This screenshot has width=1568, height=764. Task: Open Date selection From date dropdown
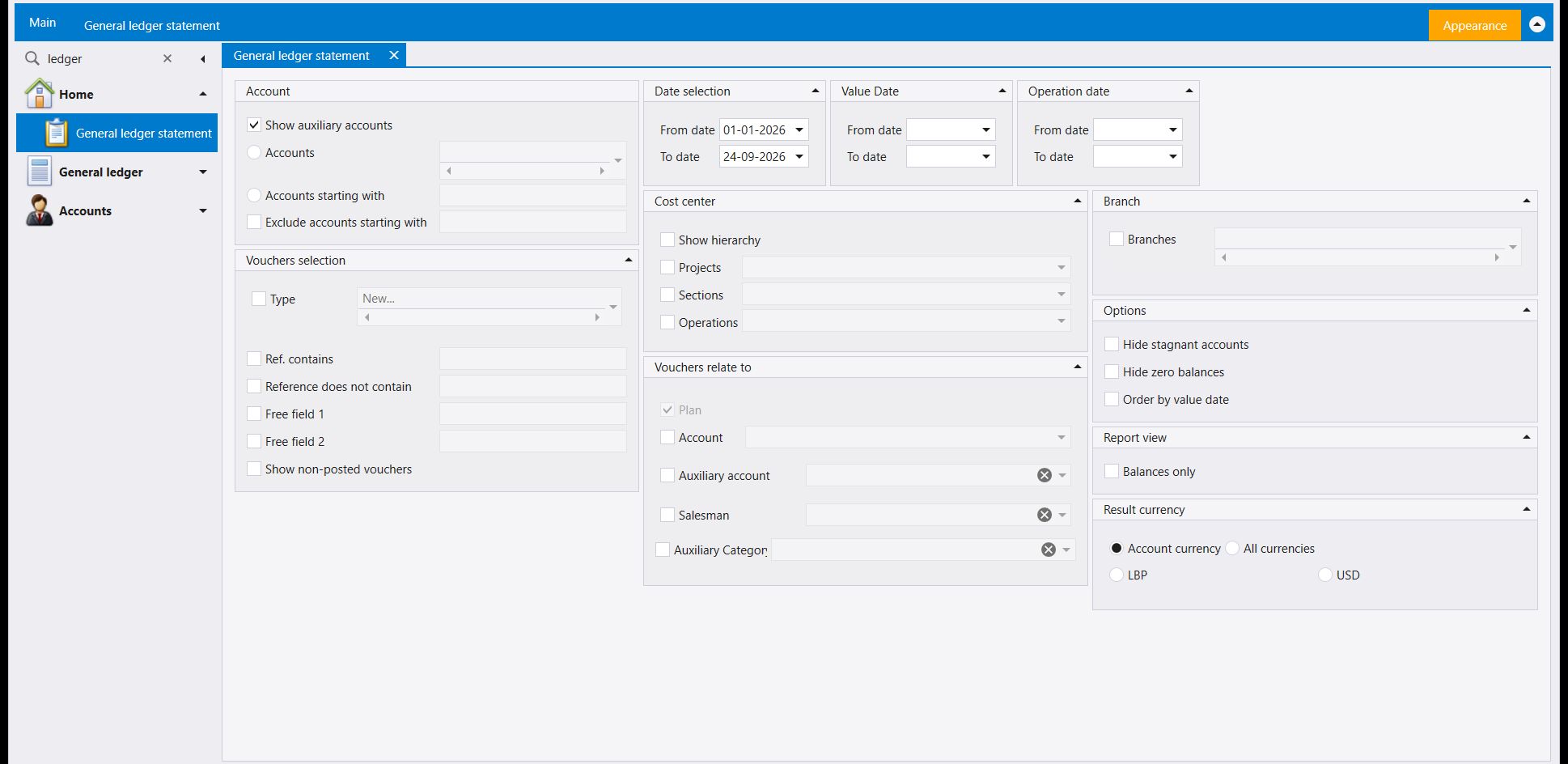coord(799,129)
